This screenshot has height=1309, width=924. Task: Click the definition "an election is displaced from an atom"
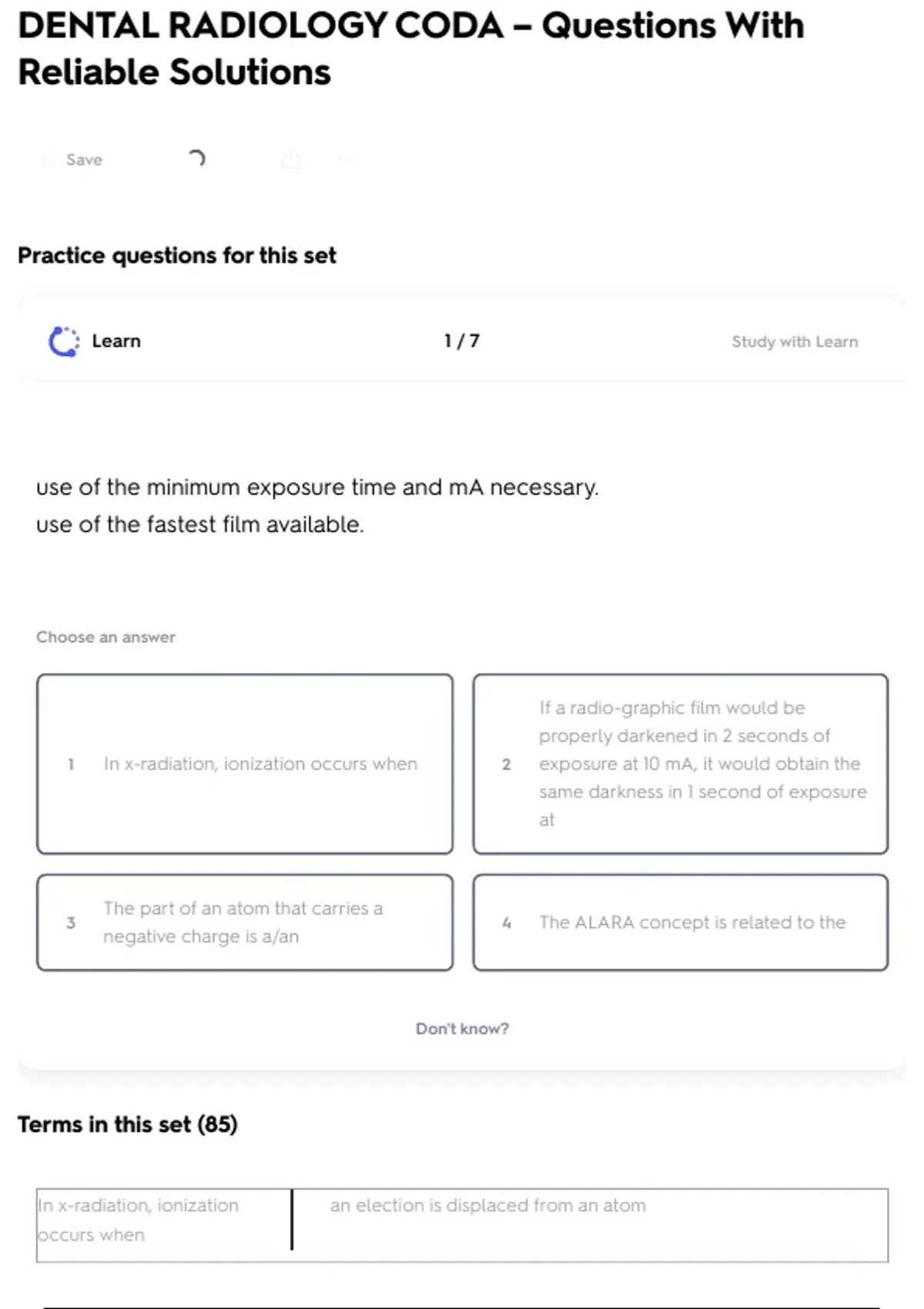(488, 1206)
